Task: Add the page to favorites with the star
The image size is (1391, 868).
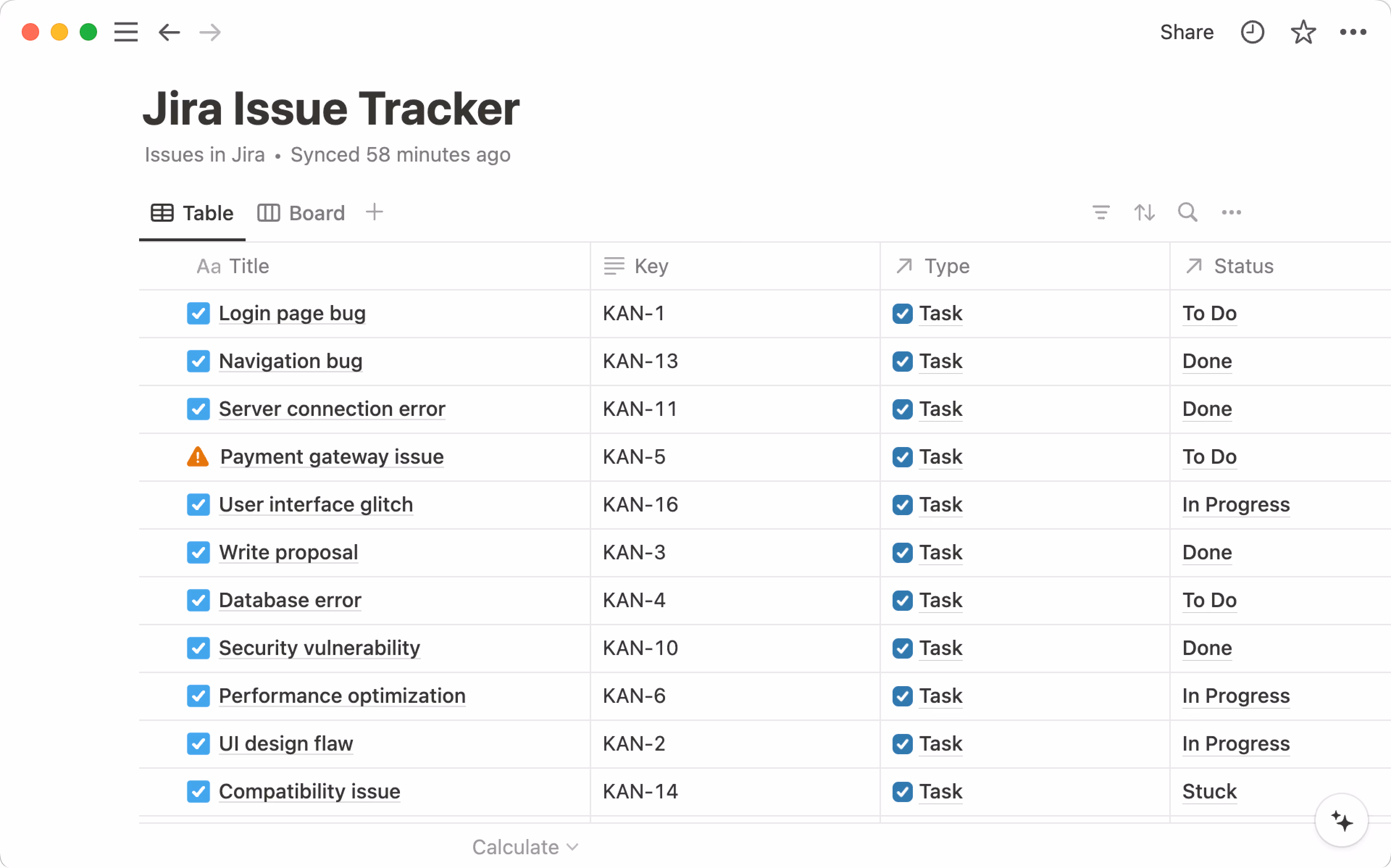Action: point(1304,32)
